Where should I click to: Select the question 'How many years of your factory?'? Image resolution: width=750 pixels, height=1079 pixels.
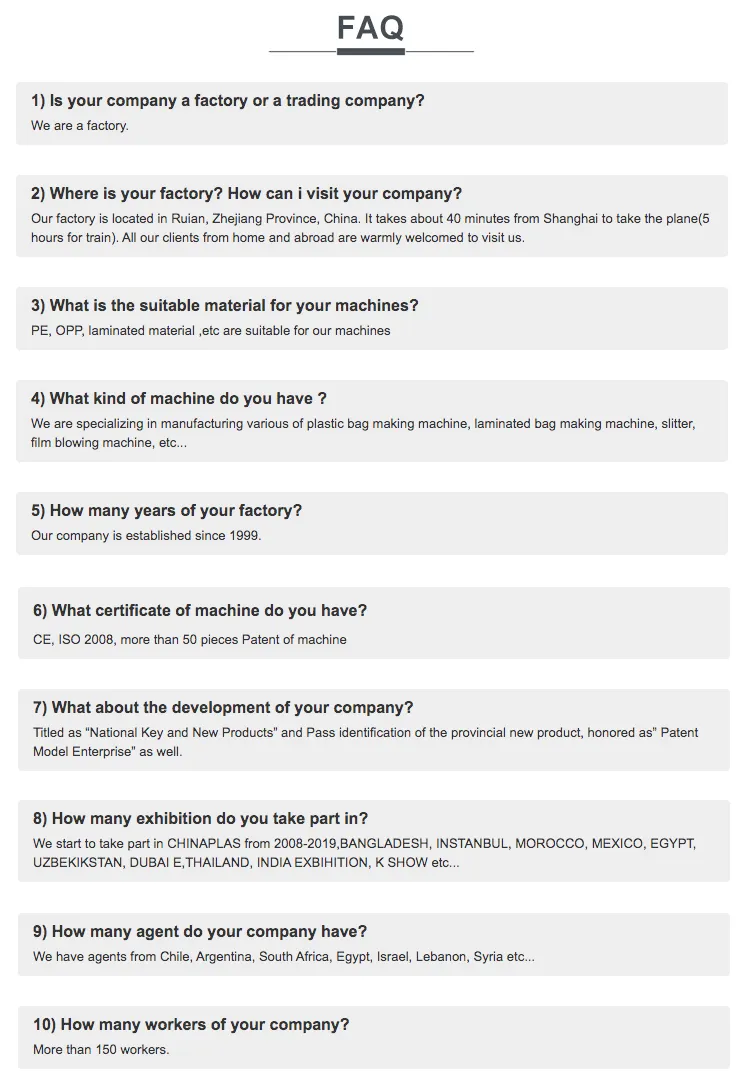(x=167, y=511)
